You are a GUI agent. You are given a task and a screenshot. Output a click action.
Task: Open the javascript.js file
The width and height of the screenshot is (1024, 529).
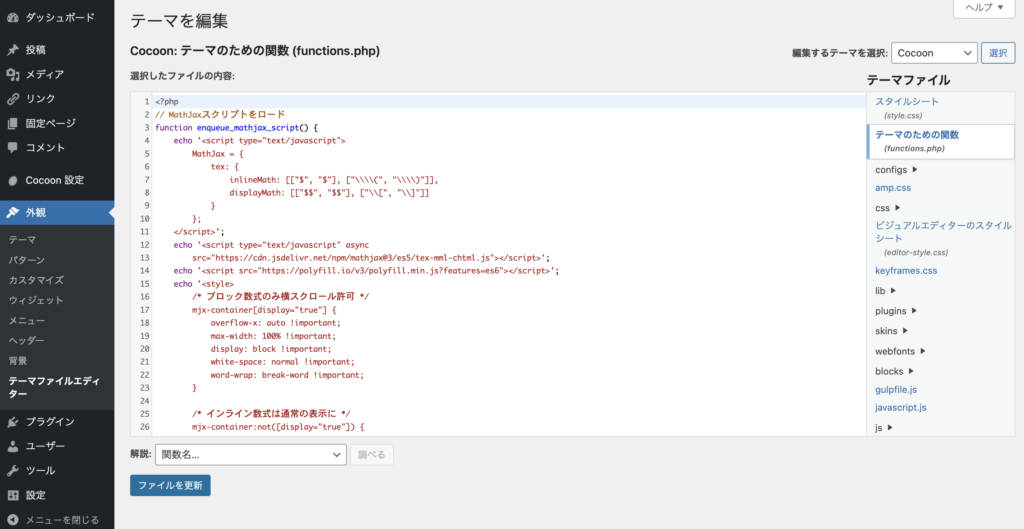[x=901, y=408]
